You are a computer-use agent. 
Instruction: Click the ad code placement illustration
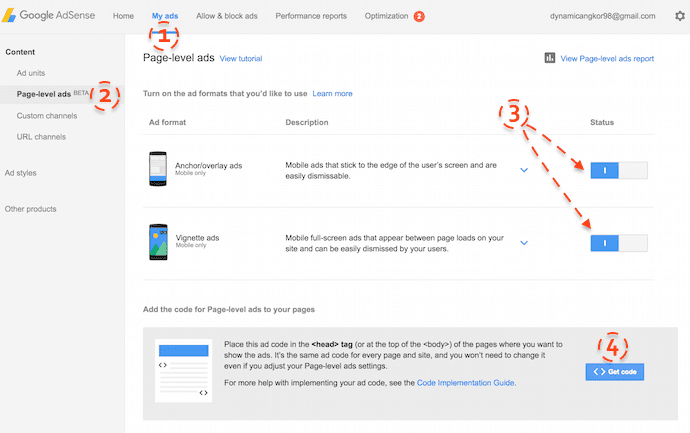184,371
